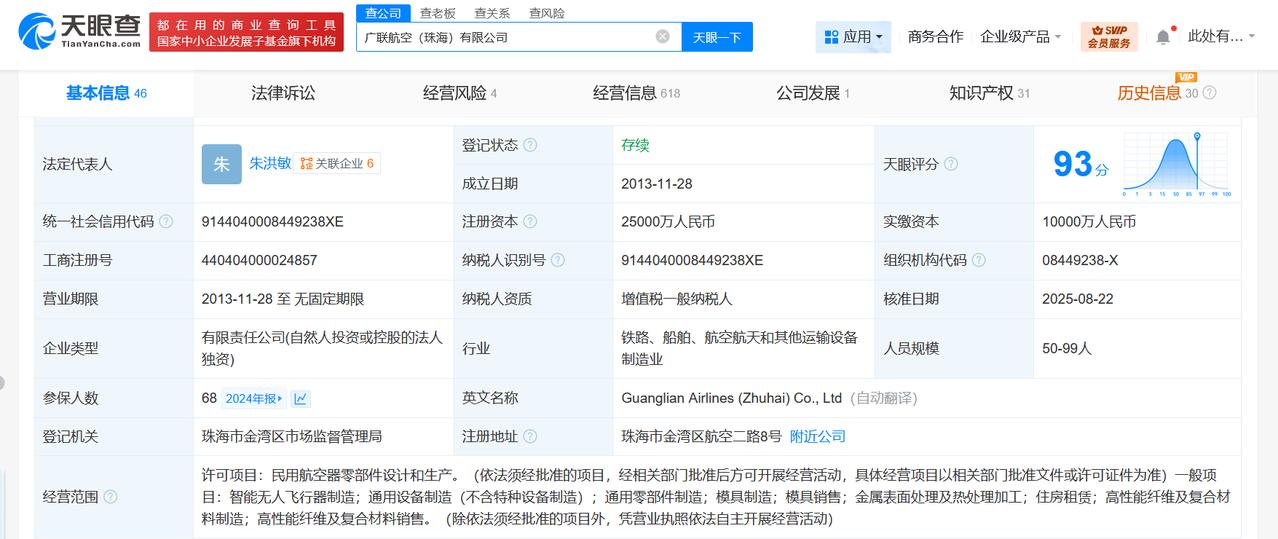Switch to the 查老板 search tab
1278x539 pixels.
[437, 13]
